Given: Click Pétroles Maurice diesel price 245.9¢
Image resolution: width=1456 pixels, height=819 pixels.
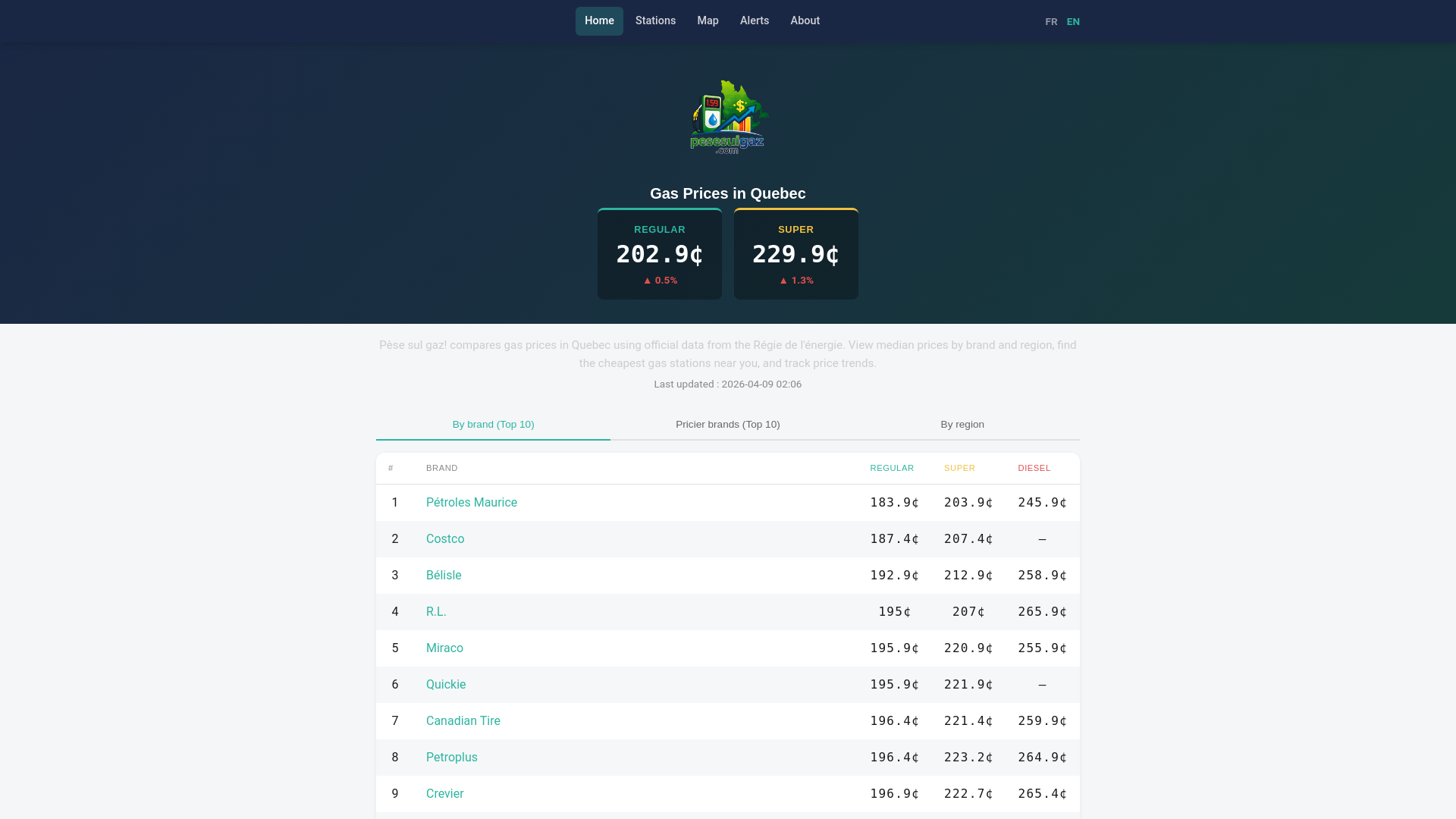Looking at the screenshot, I should click(x=1043, y=503).
